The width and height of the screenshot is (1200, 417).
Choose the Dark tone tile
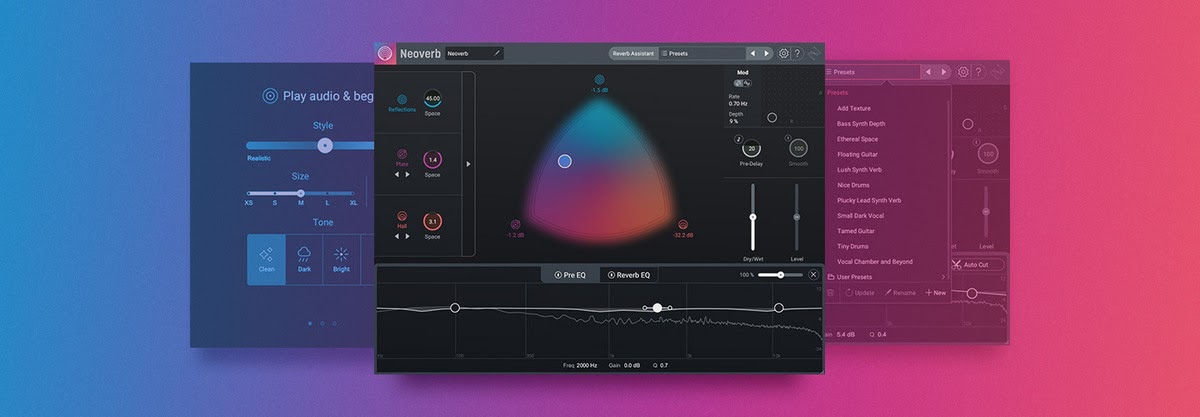304,260
